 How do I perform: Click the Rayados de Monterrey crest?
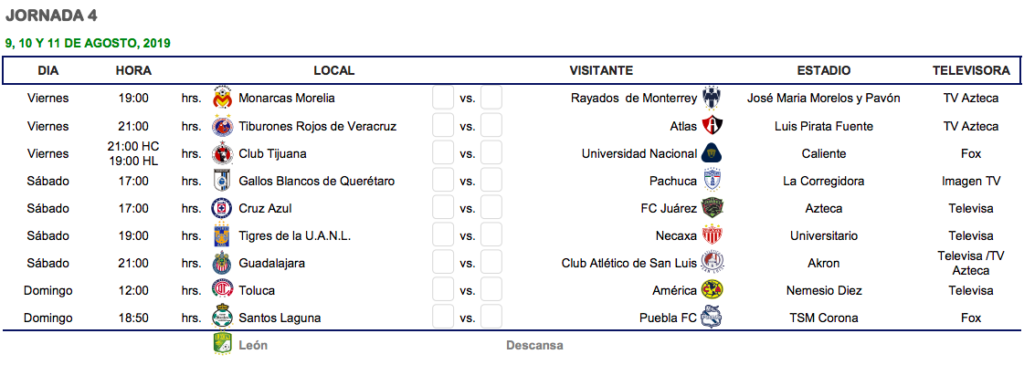(x=712, y=99)
